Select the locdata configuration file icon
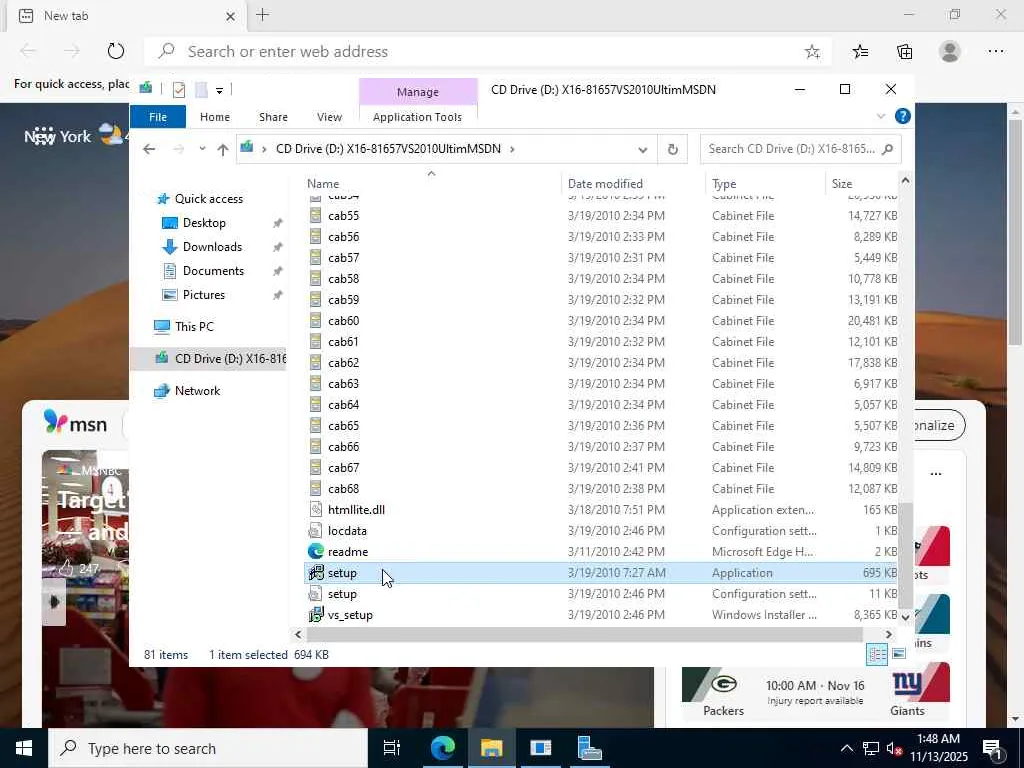1024x768 pixels. pyautogui.click(x=316, y=531)
